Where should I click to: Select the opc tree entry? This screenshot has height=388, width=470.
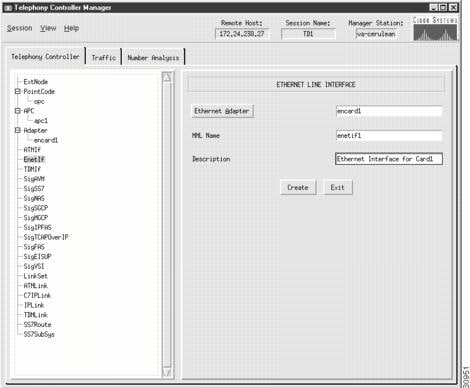tap(39, 101)
